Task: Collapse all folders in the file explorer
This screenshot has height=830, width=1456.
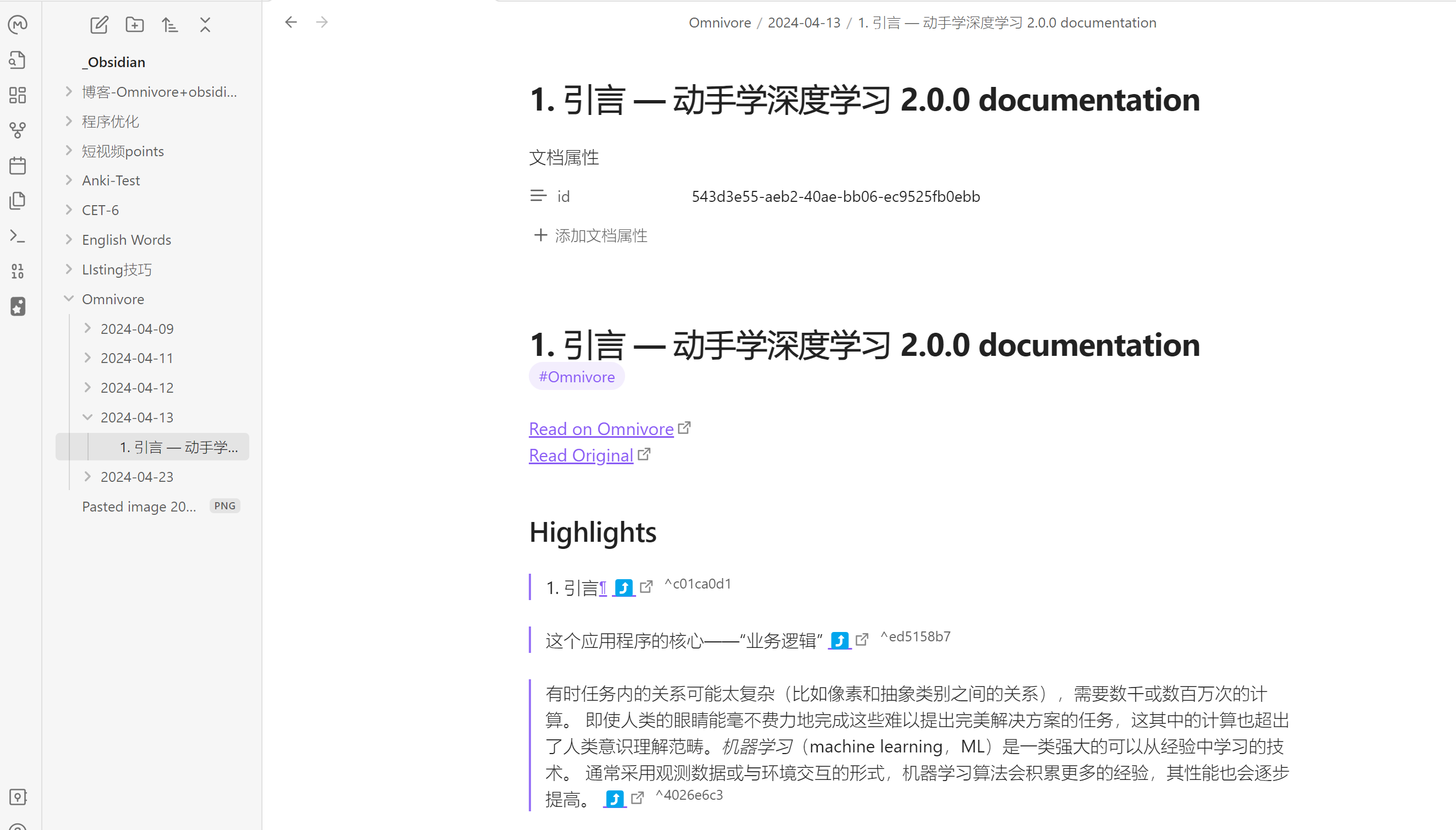Action: pos(205,25)
